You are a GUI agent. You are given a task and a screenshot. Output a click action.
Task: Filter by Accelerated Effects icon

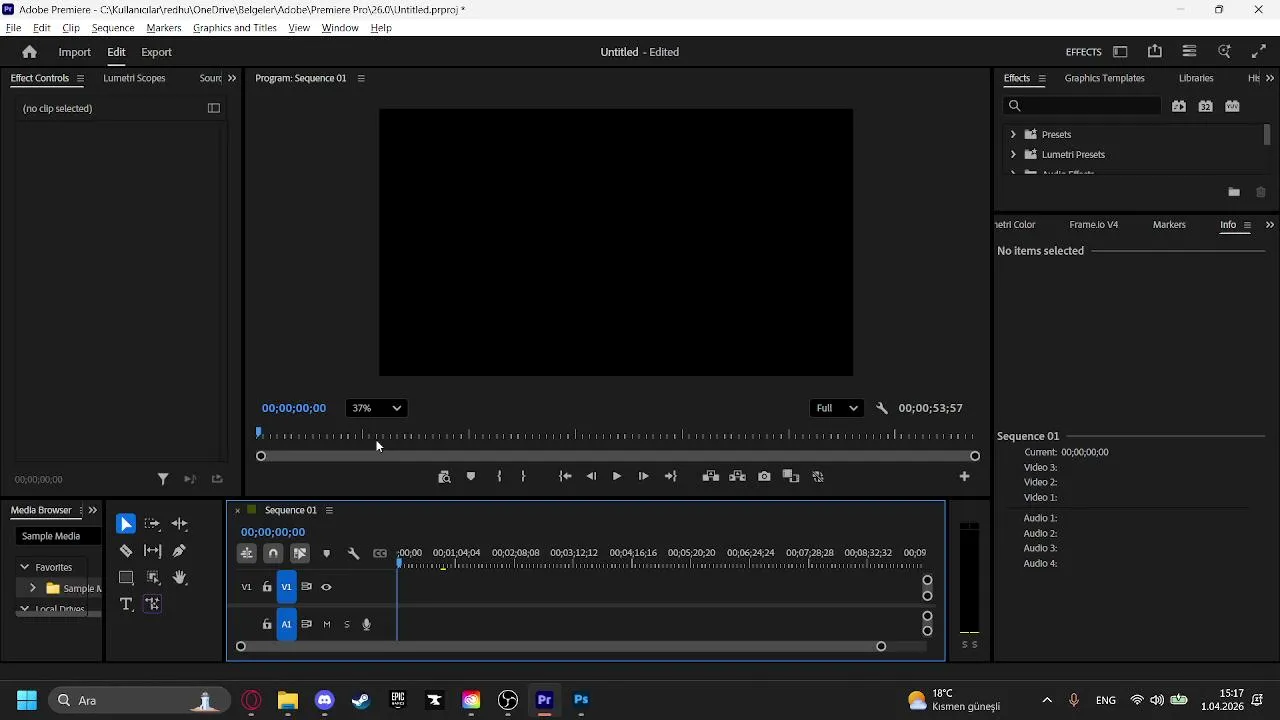tap(1179, 106)
